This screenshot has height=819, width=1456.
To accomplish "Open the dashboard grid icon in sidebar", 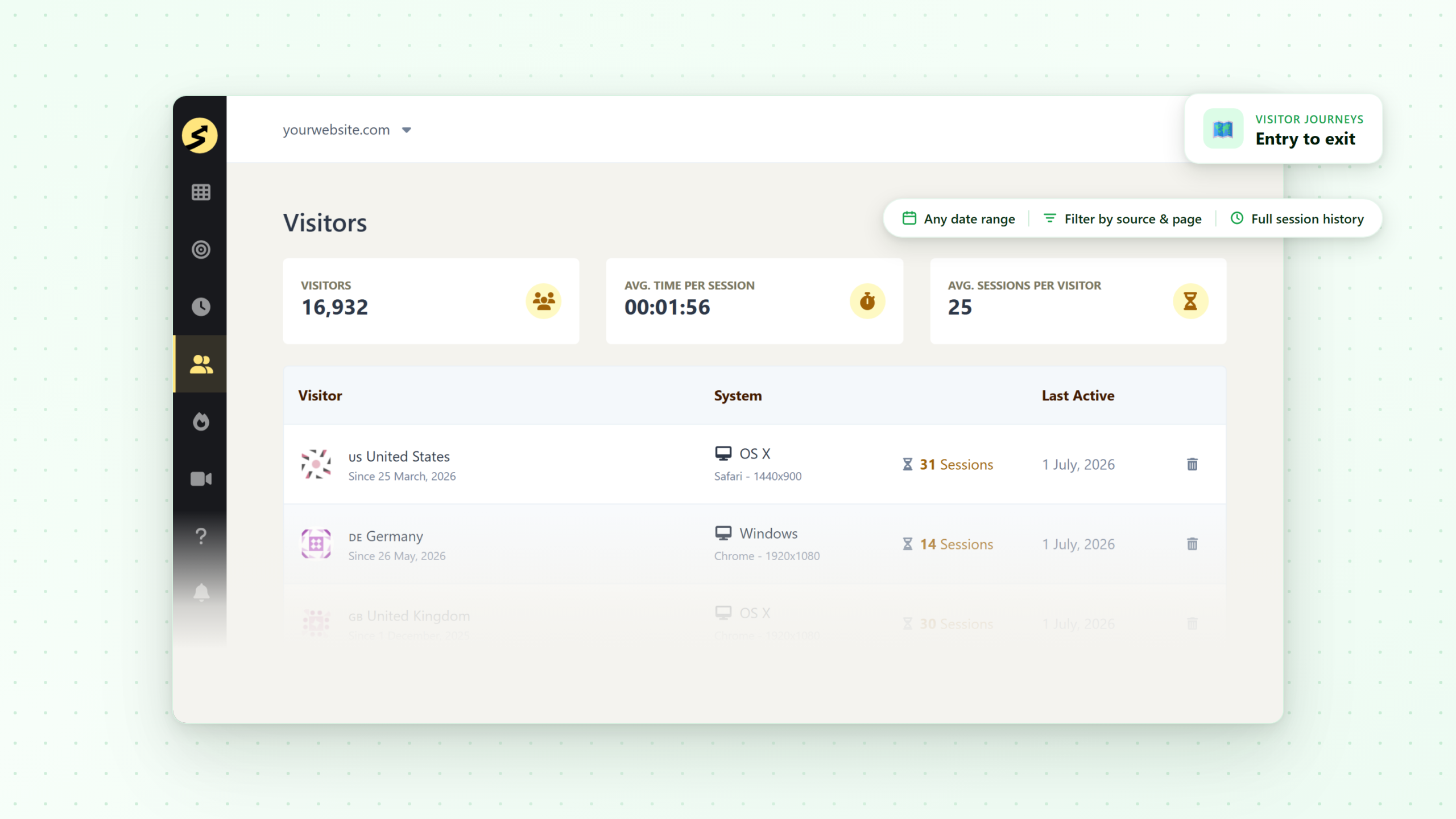I will (x=201, y=192).
